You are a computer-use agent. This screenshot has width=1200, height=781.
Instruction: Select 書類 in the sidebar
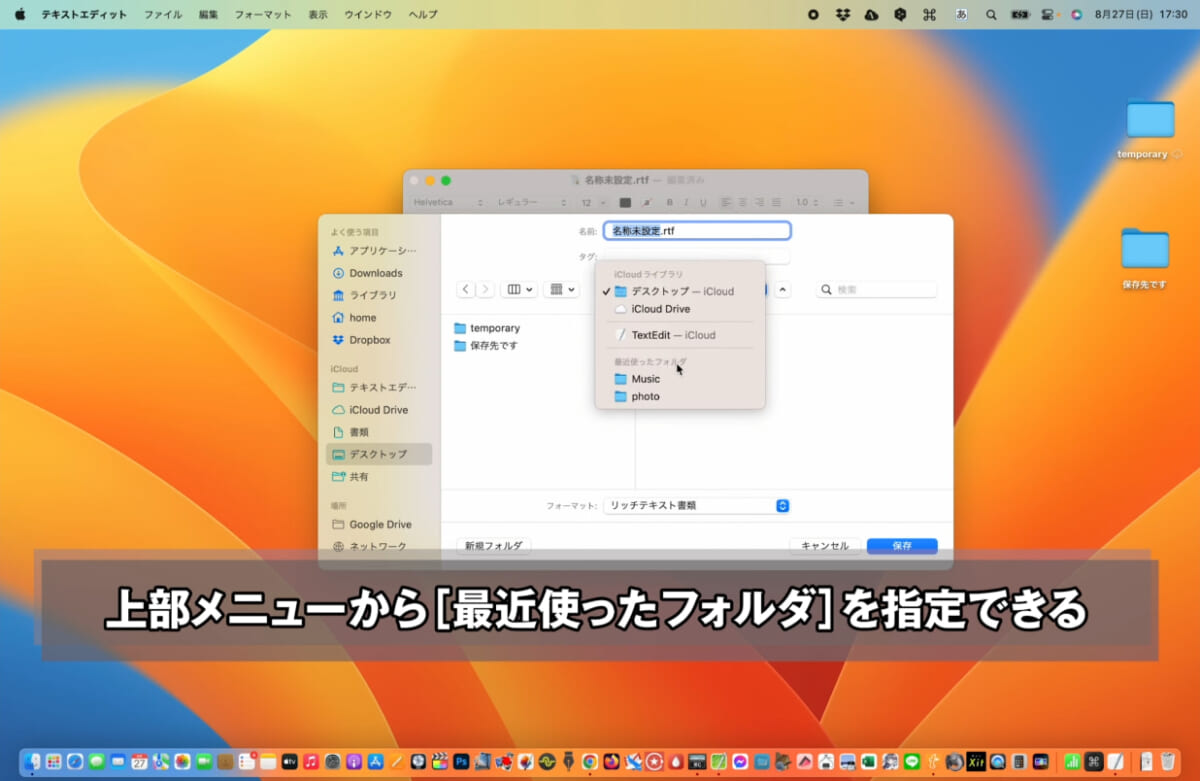coord(379,432)
